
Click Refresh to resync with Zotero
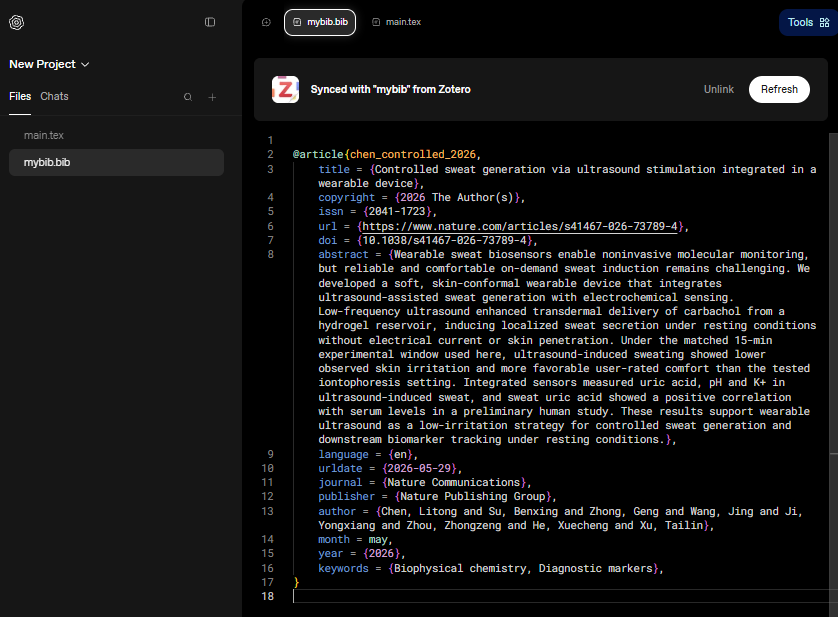(779, 89)
